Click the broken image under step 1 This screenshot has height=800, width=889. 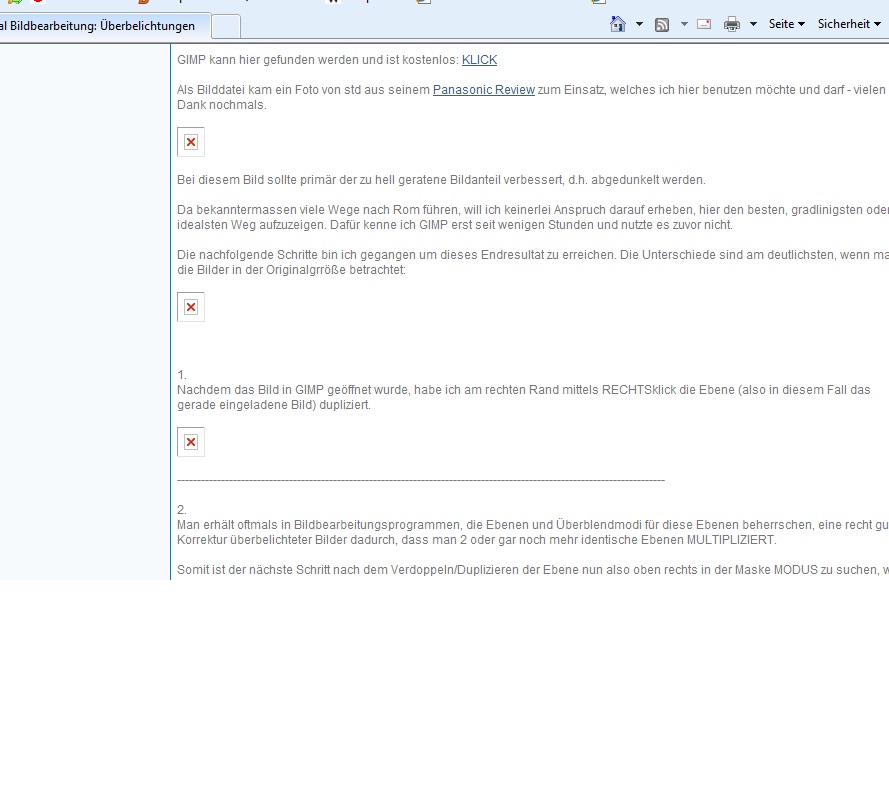(191, 442)
